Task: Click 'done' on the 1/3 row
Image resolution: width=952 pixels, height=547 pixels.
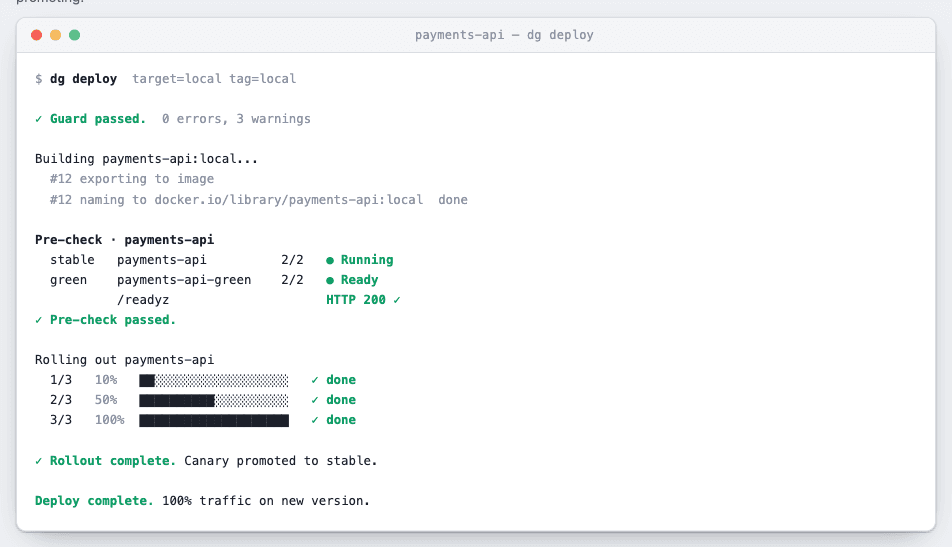Action: click(x=341, y=380)
